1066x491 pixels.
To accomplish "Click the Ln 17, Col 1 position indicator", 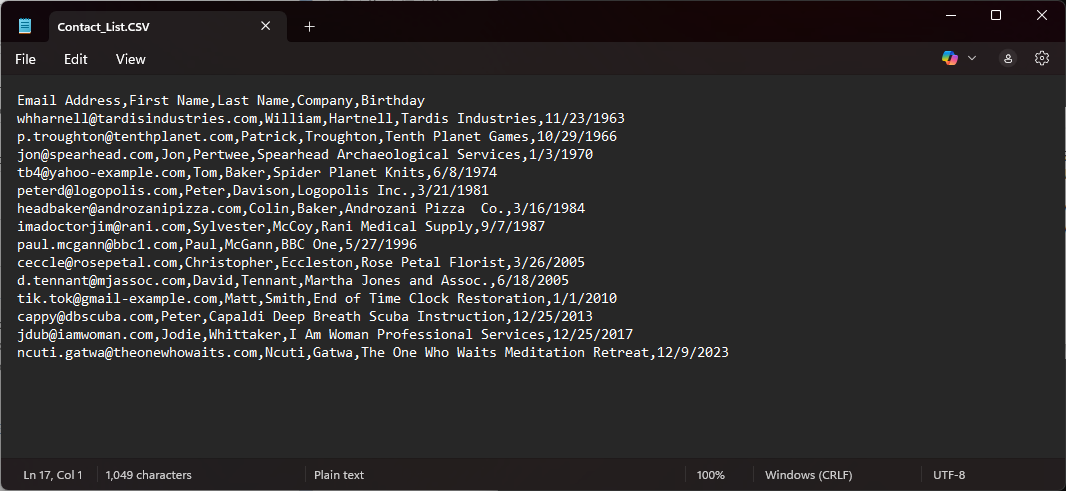I will [x=53, y=475].
